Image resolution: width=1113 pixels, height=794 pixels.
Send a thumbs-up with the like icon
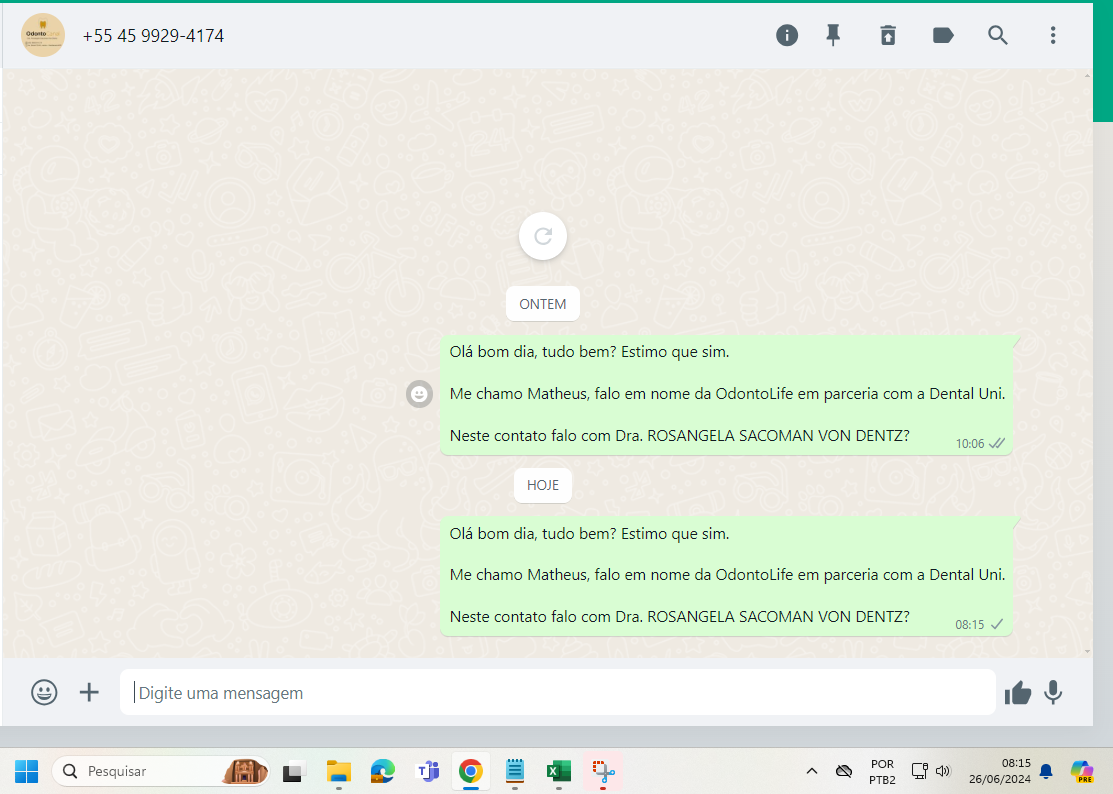tap(1018, 693)
